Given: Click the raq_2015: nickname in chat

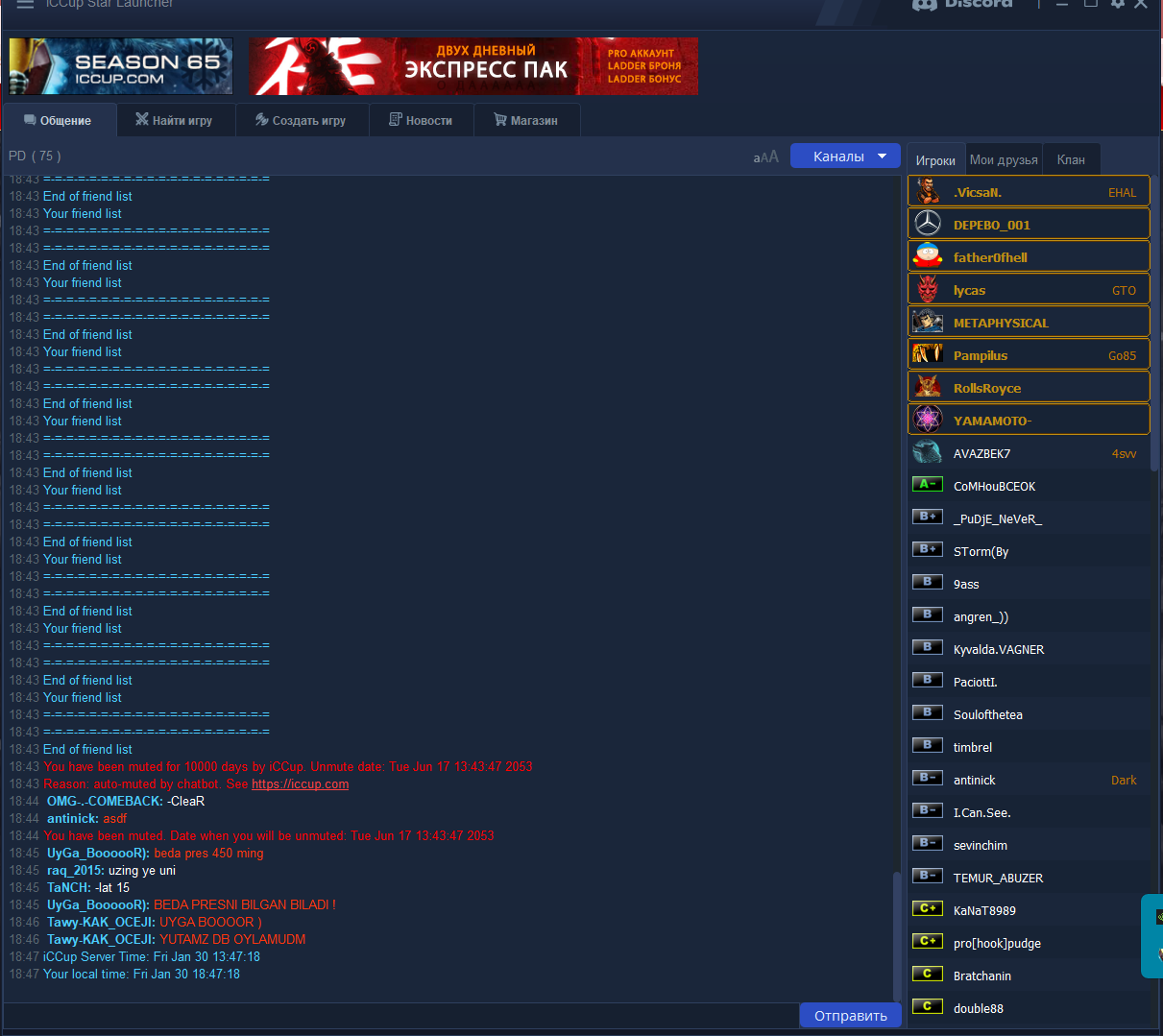Looking at the screenshot, I should click(x=76, y=870).
